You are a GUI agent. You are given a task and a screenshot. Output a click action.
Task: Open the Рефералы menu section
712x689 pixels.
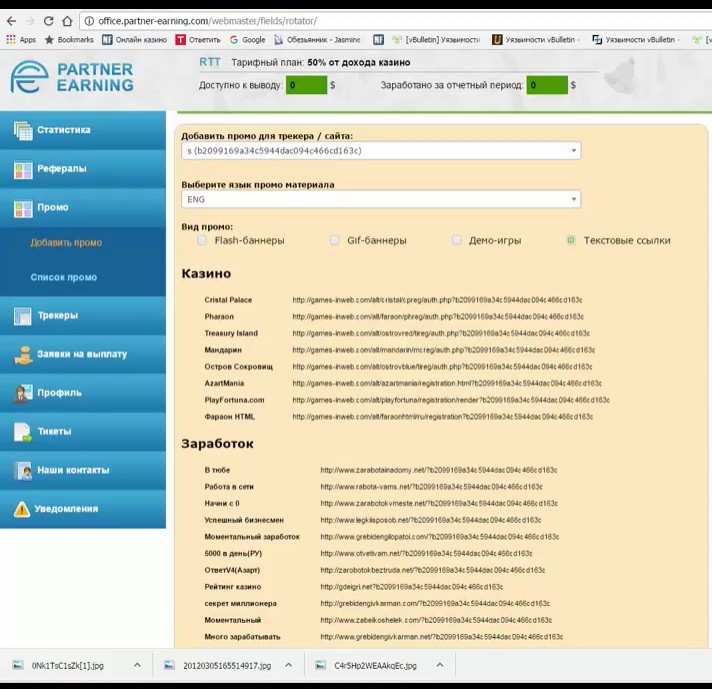click(83, 169)
